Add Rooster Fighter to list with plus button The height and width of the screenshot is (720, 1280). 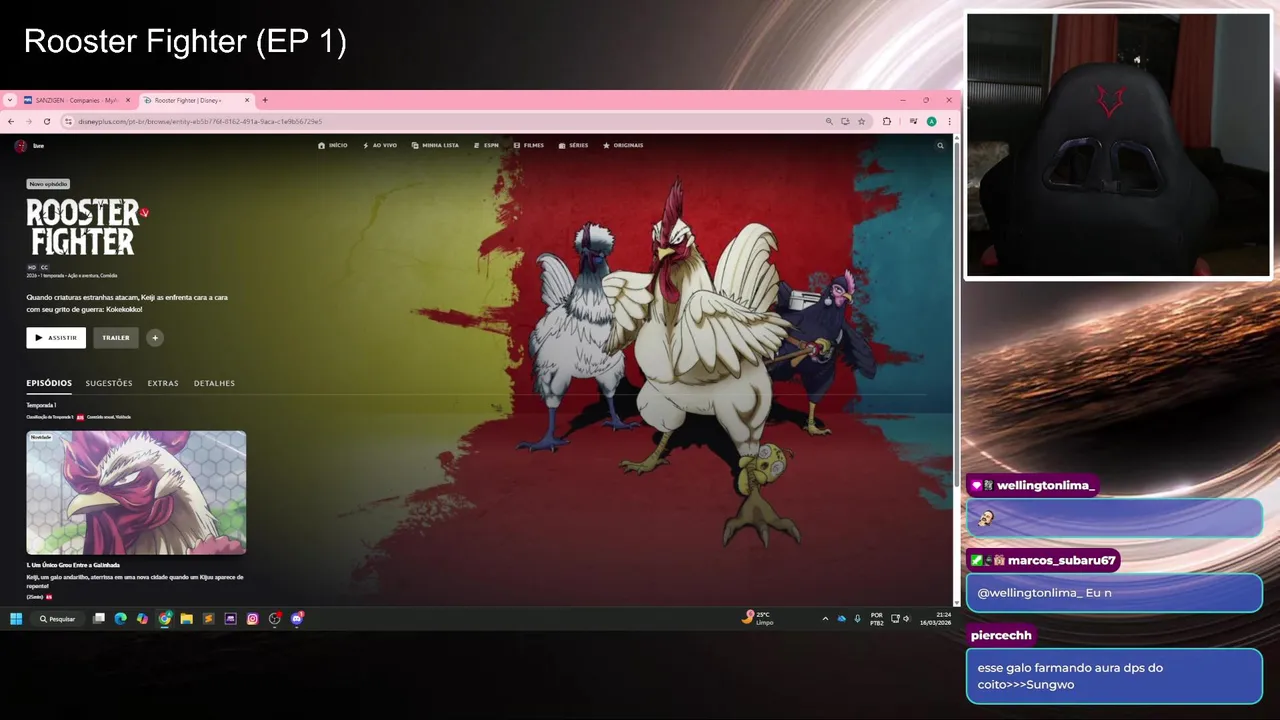tap(155, 338)
